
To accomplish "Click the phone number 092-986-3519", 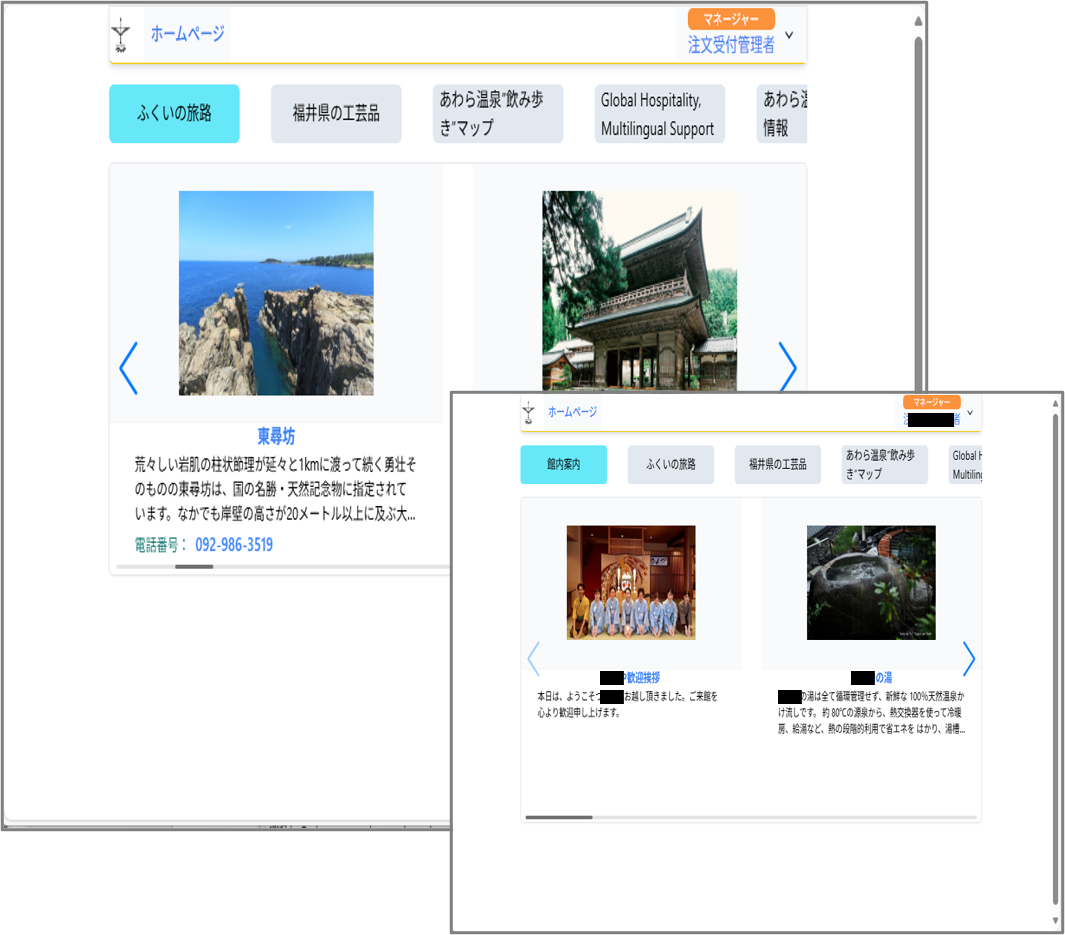I will (233, 545).
